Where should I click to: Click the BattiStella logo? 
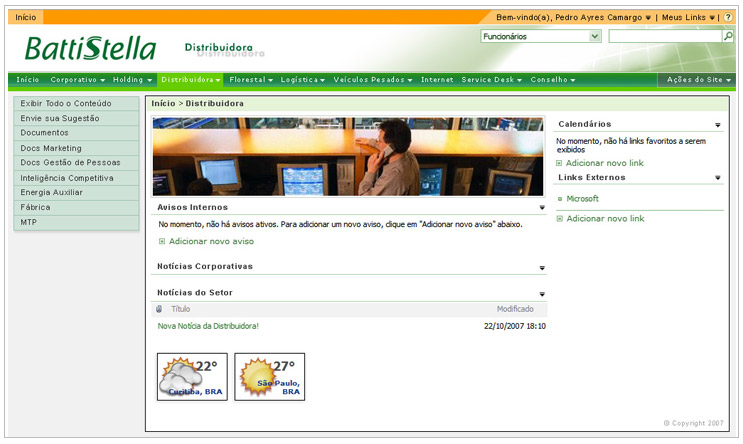[x=90, y=48]
